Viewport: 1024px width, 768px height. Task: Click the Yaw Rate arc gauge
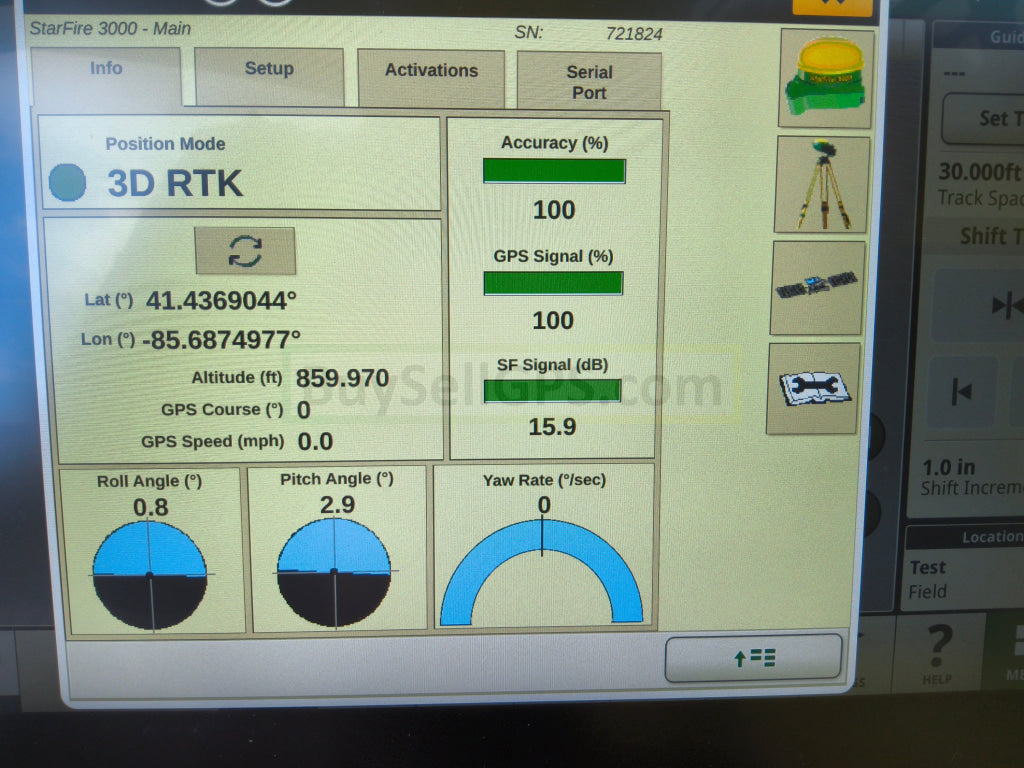[541, 571]
